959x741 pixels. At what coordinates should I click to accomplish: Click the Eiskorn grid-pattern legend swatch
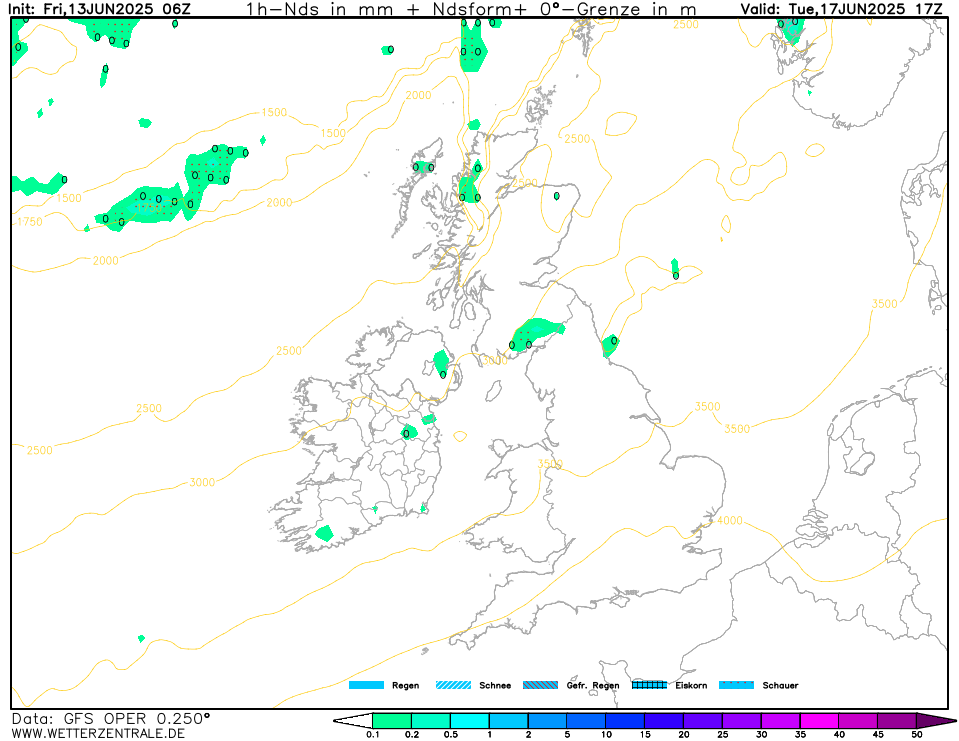[650, 685]
